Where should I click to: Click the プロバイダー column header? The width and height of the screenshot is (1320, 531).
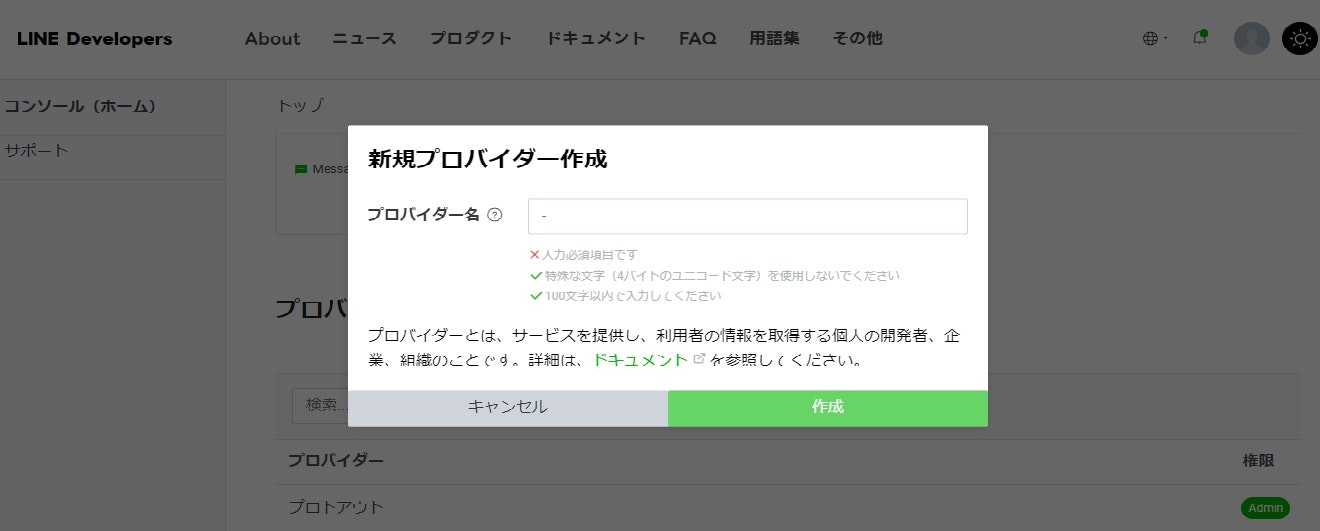[336, 461]
